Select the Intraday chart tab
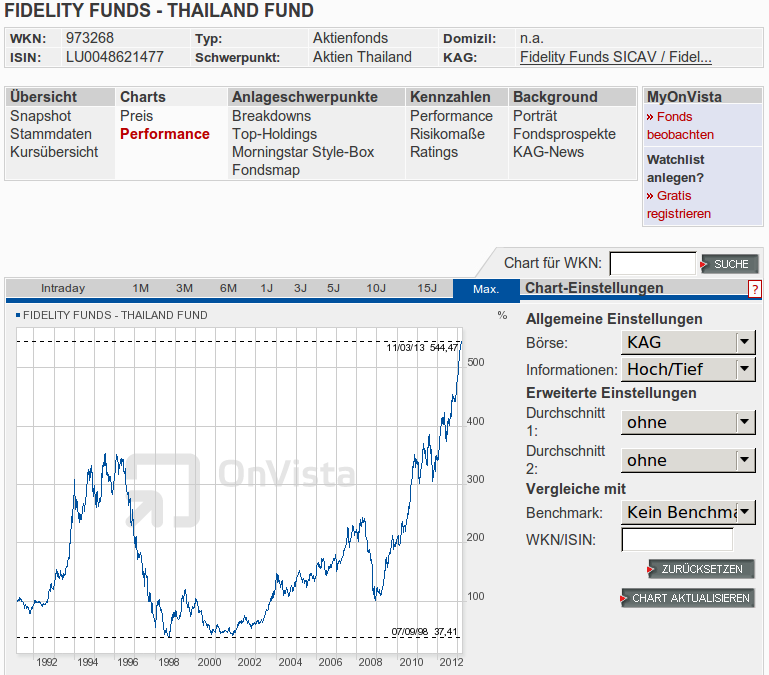The height and width of the screenshot is (675, 769). point(63,288)
